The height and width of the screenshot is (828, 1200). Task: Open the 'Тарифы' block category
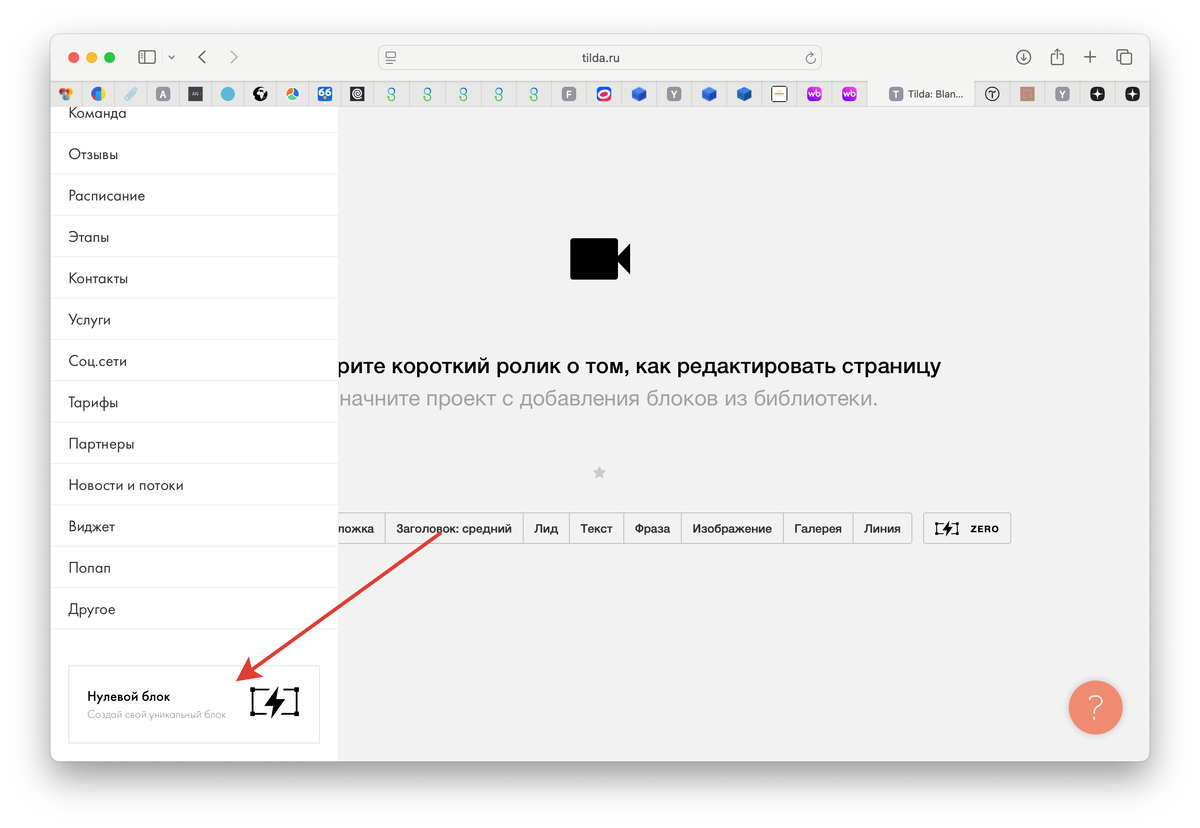[x=194, y=402]
